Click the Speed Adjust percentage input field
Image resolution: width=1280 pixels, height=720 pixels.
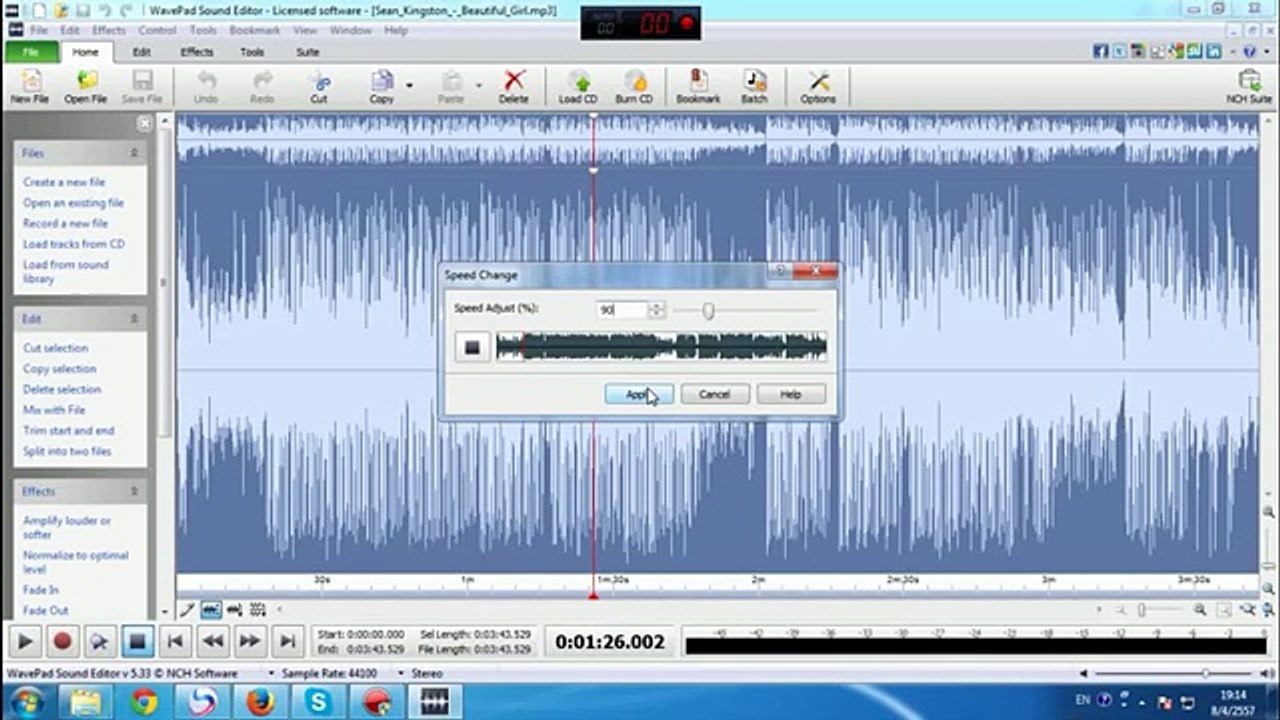click(622, 310)
